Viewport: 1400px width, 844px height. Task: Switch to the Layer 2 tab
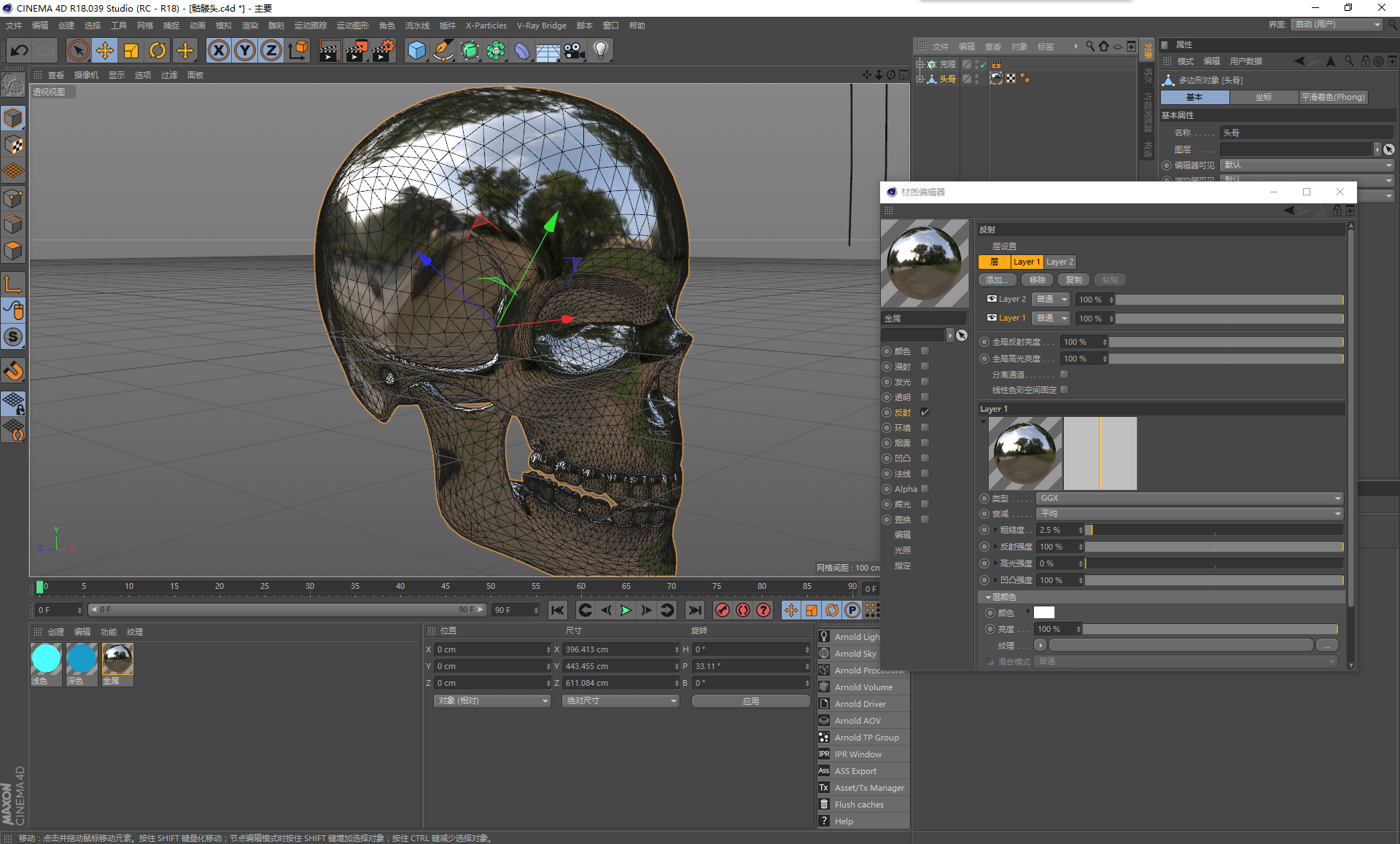(1059, 262)
